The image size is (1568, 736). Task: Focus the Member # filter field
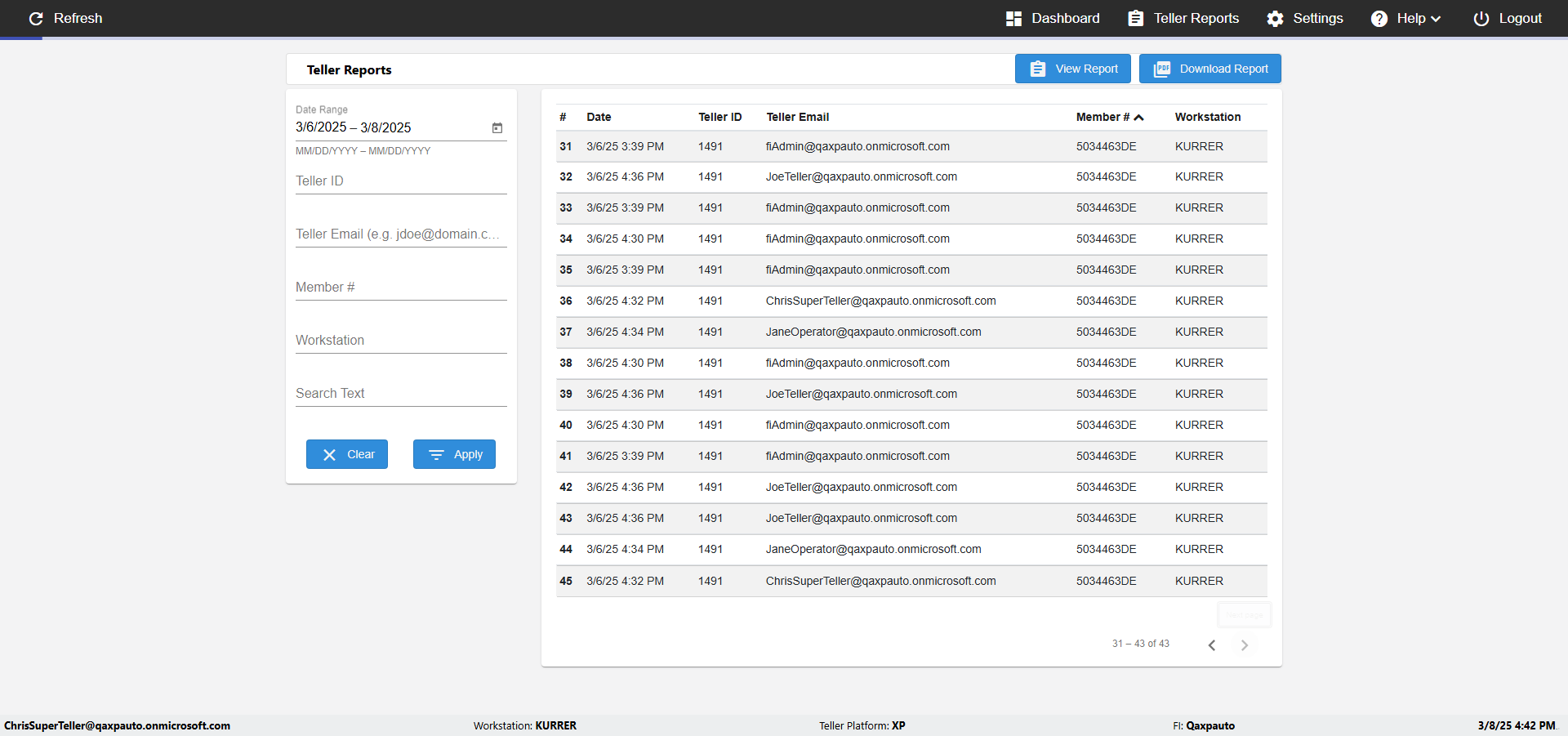401,287
